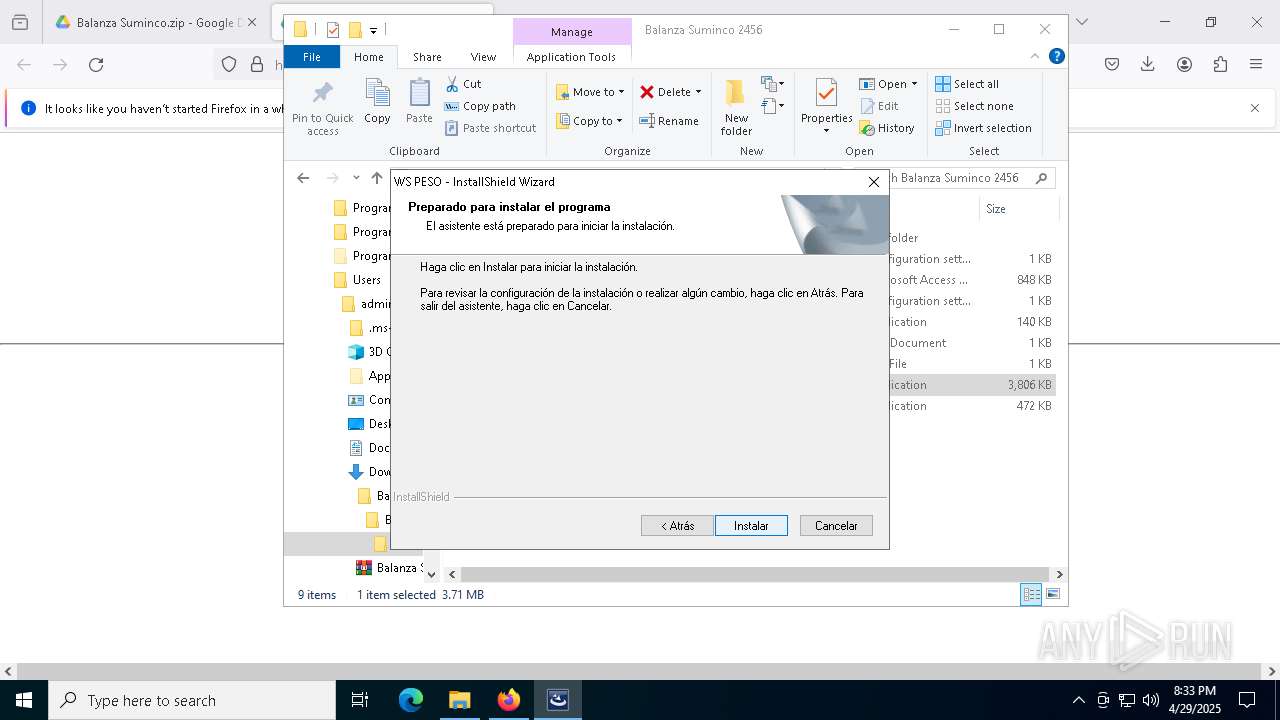Click the taskbar search box
Screen dimensions: 1280x720
[192, 700]
